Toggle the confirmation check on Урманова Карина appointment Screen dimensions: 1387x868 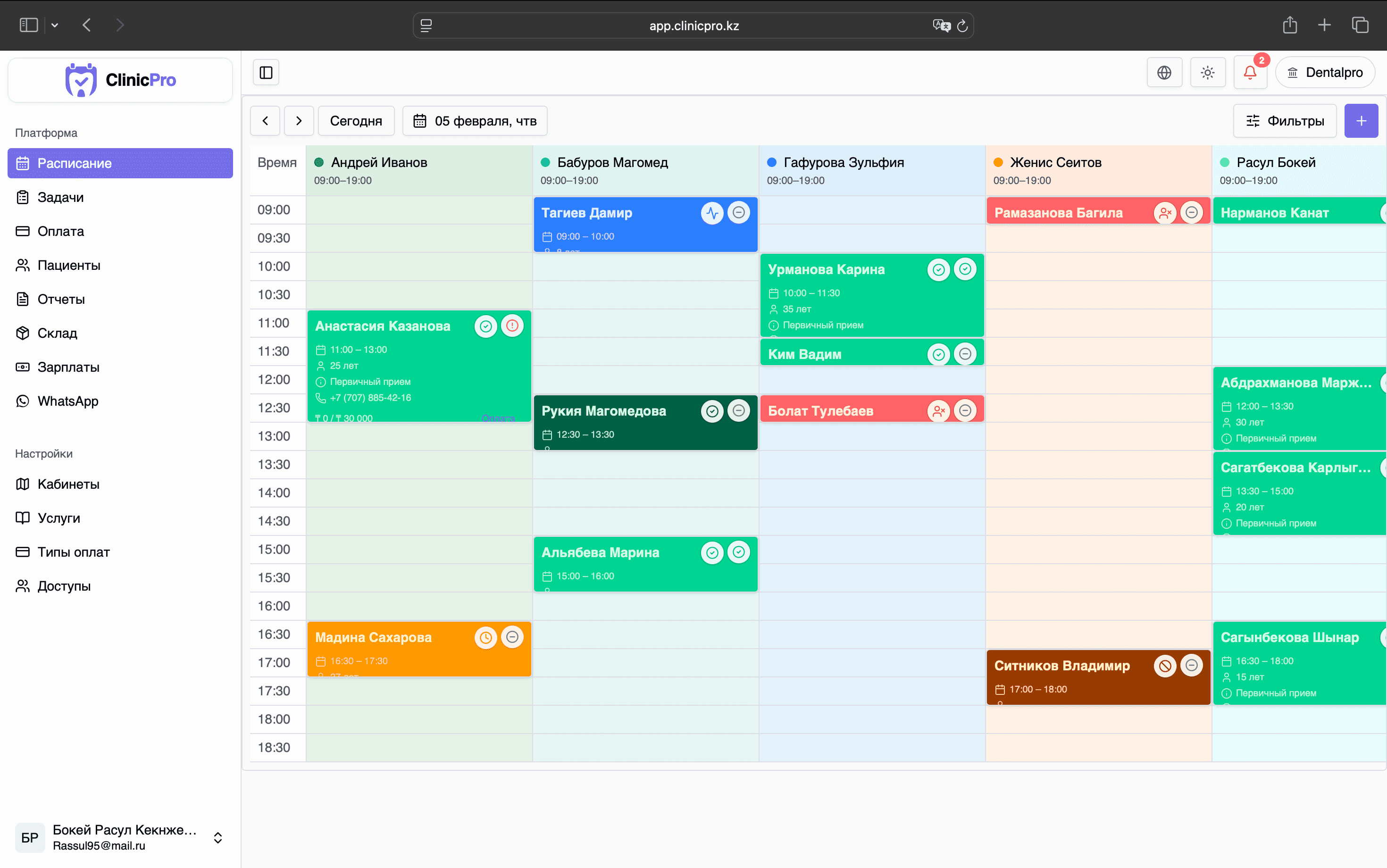click(x=938, y=269)
